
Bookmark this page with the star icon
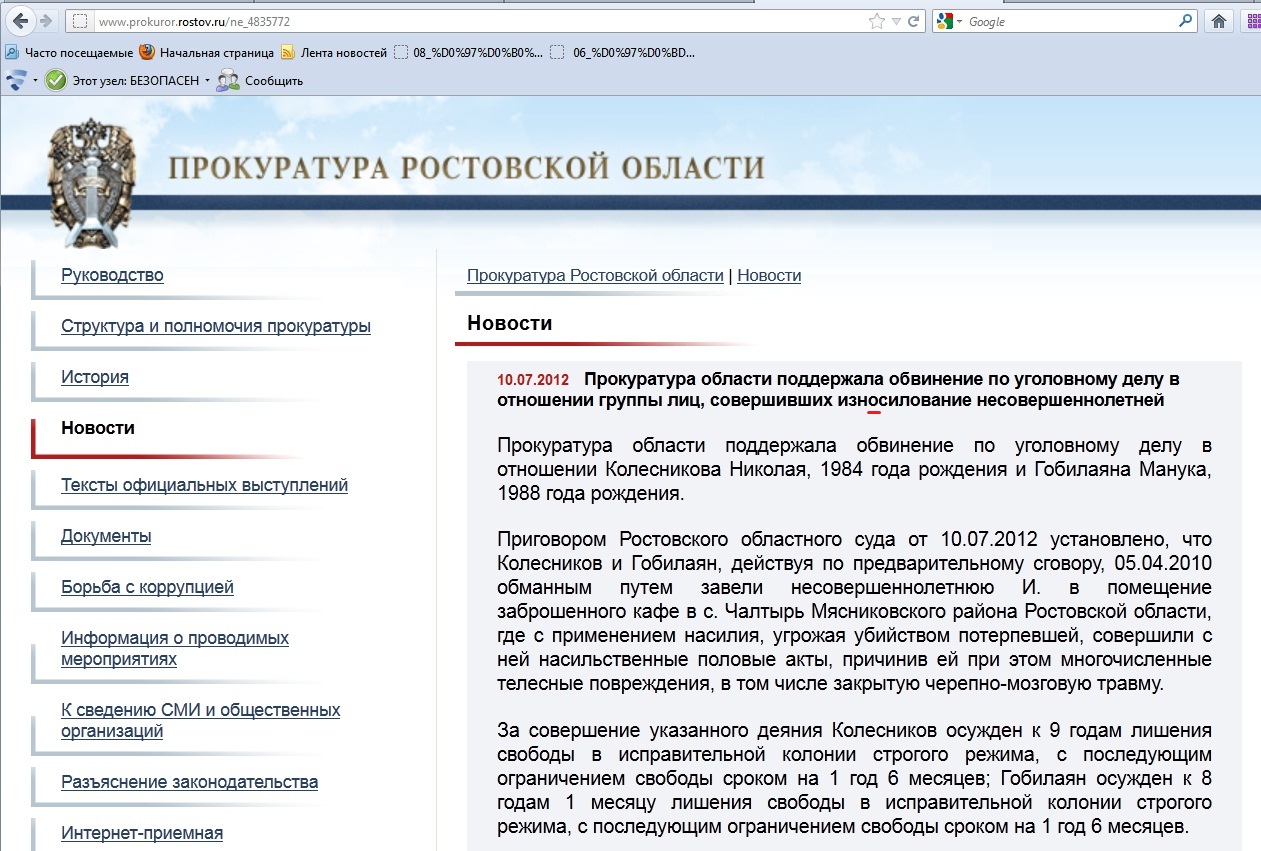pos(877,21)
